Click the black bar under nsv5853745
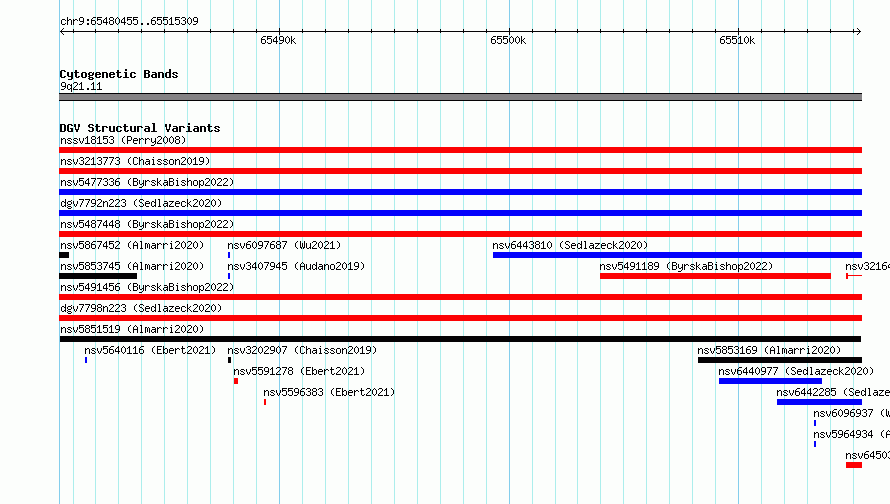The image size is (890, 504). tap(98, 276)
